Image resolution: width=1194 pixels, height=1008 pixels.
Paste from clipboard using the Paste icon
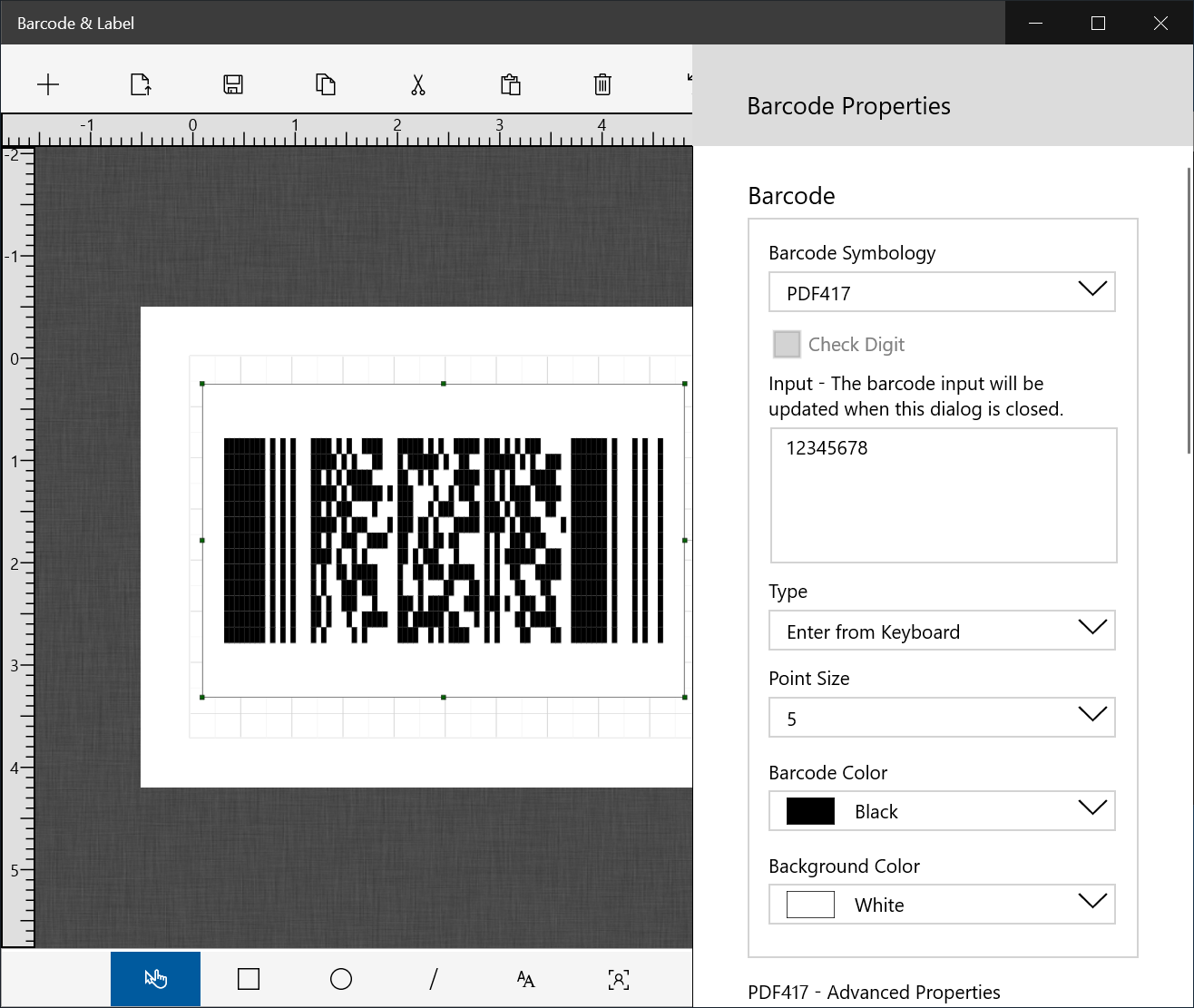pos(511,84)
